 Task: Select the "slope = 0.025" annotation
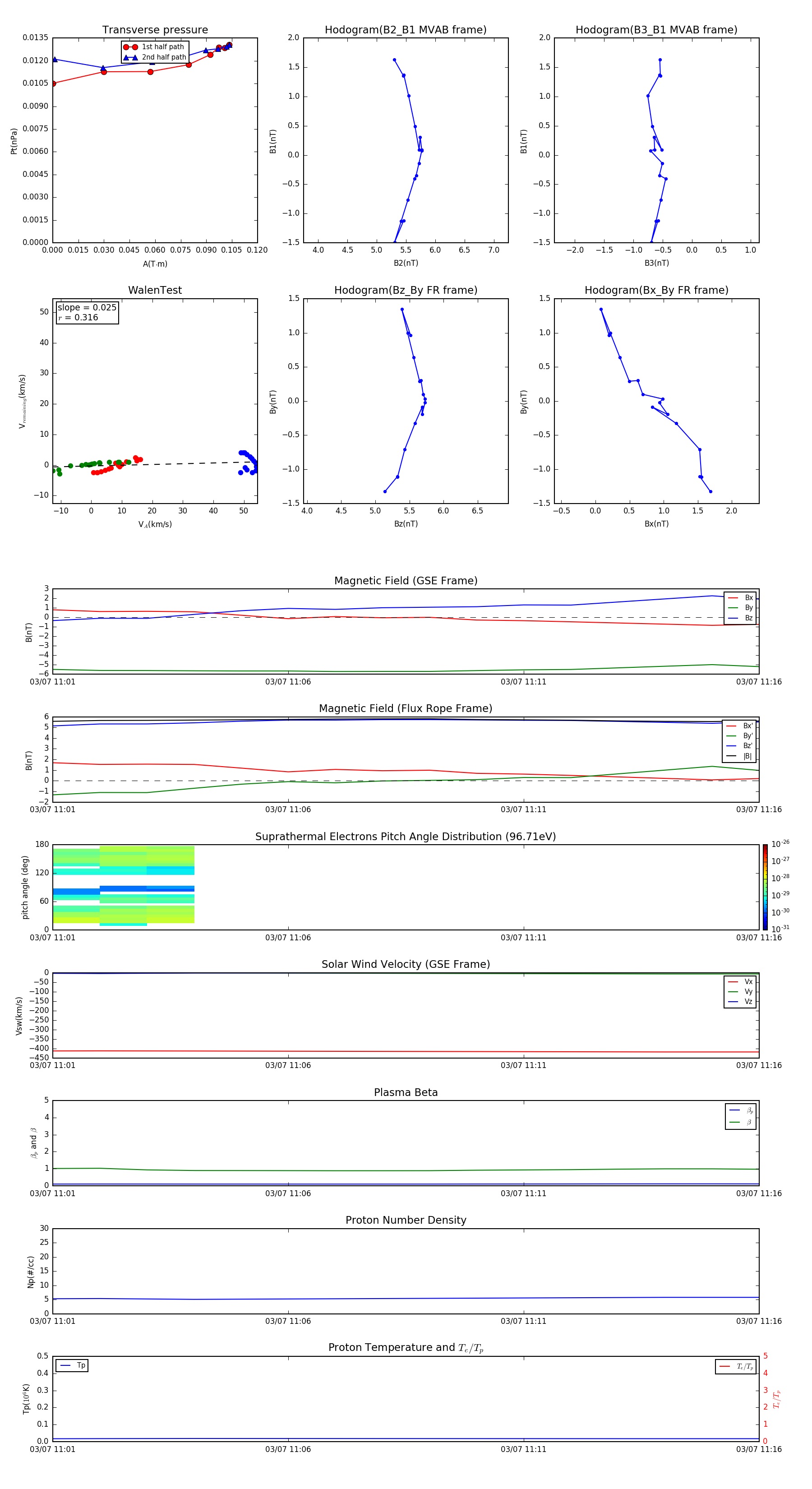point(87,308)
